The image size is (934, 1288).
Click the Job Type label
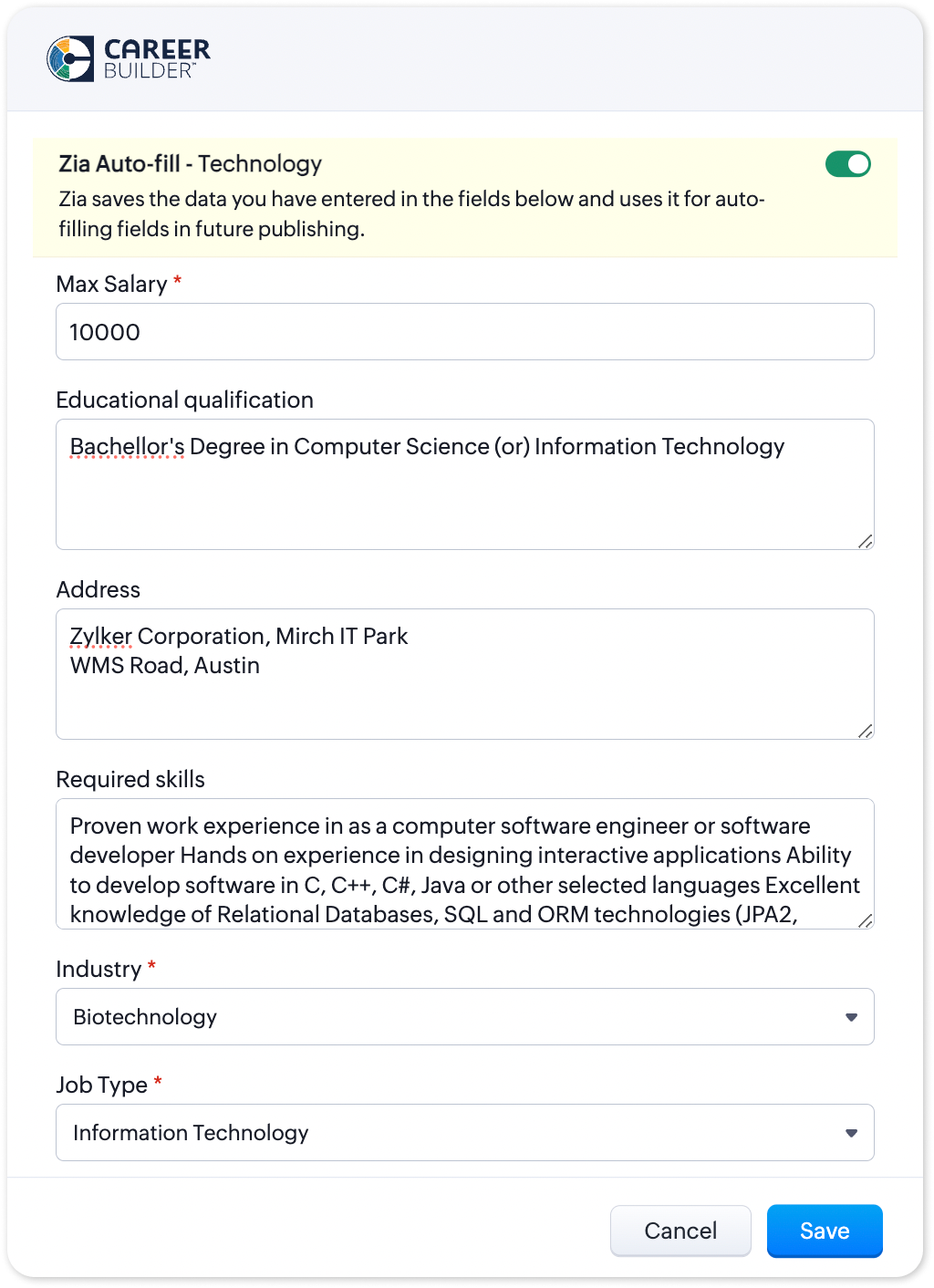[x=101, y=1085]
